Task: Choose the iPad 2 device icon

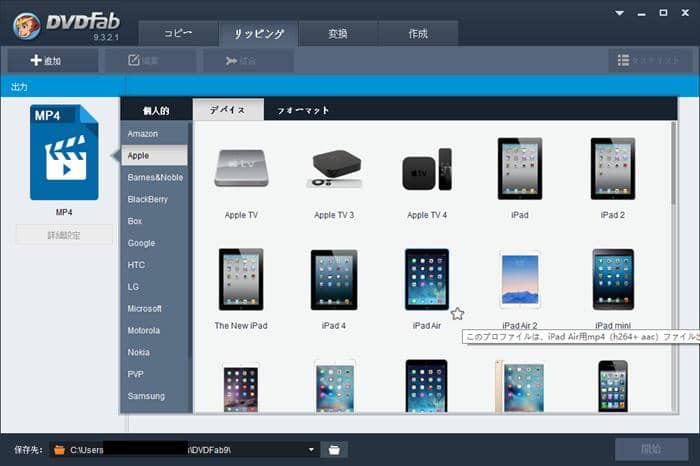Action: tap(612, 169)
